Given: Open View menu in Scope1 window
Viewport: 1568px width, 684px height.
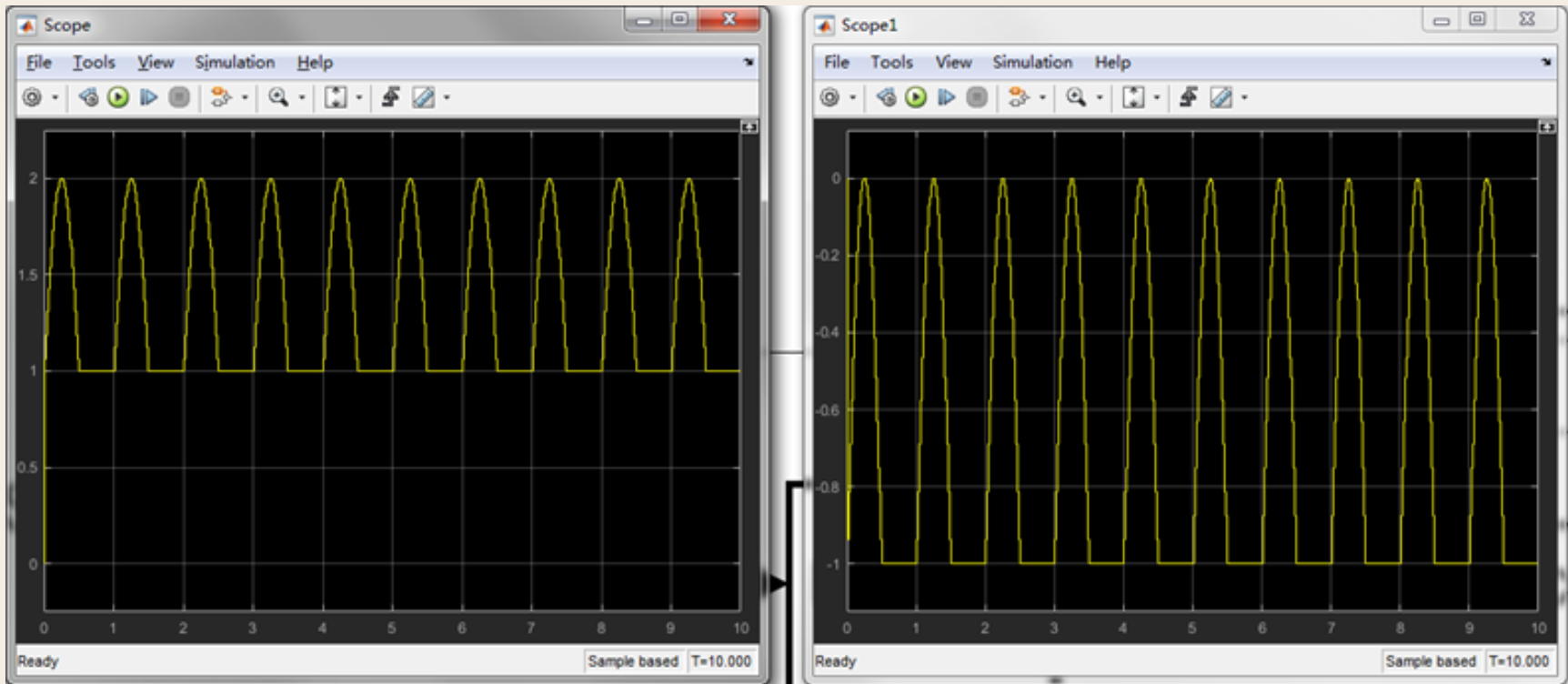Looking at the screenshot, I should click(953, 63).
